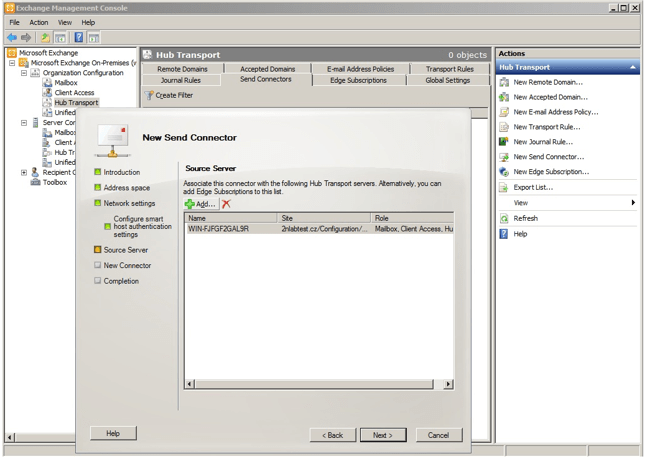Screen dimensions: 650x459
Task: Click the red X remove server icon
Action: (x=226, y=204)
